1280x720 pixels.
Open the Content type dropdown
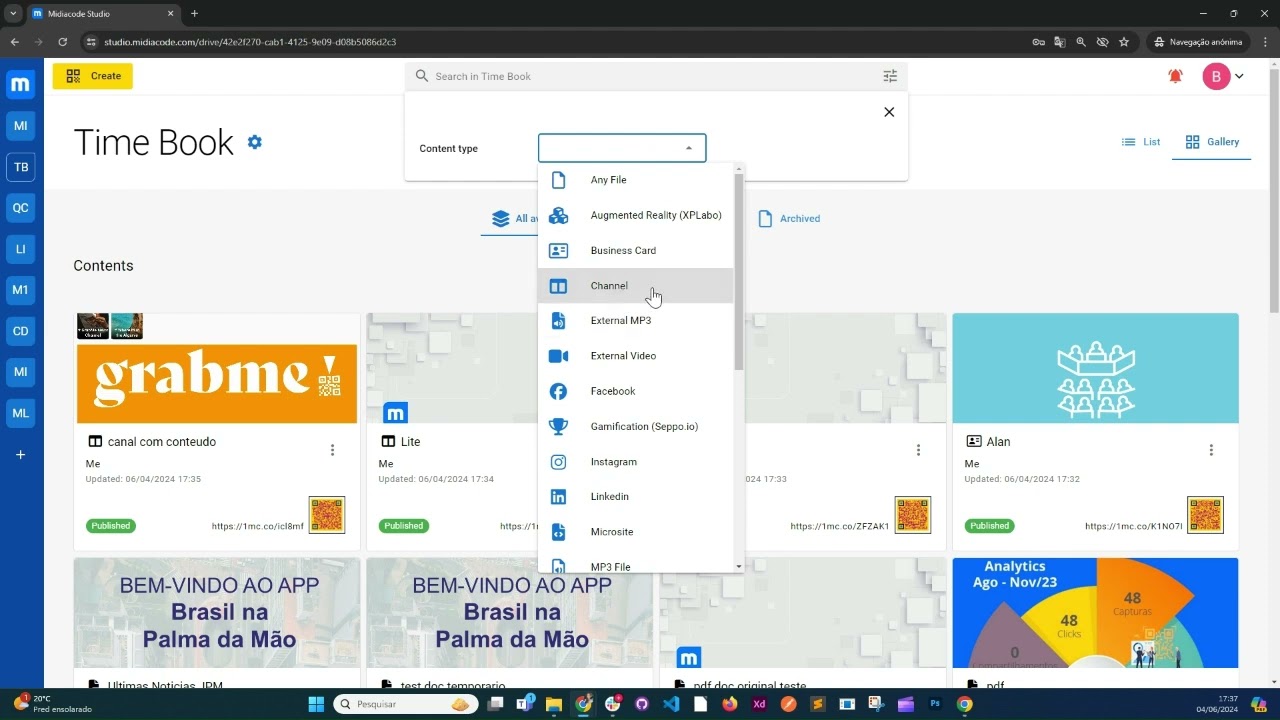tap(622, 148)
